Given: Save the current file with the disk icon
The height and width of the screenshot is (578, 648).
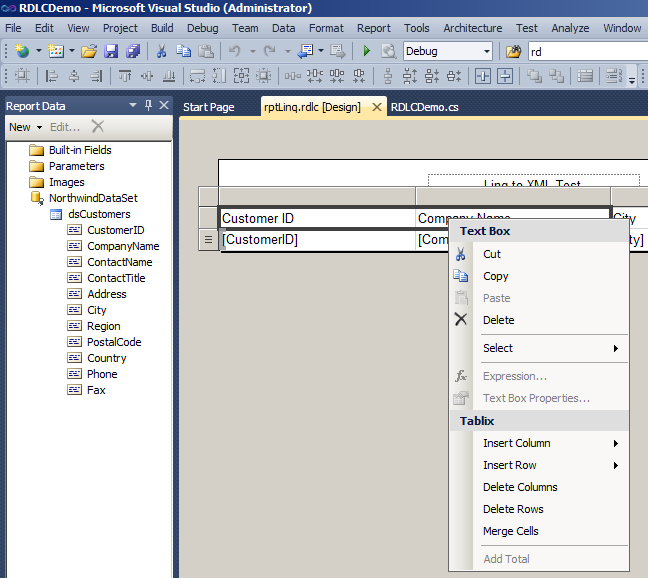Looking at the screenshot, I should point(111,51).
